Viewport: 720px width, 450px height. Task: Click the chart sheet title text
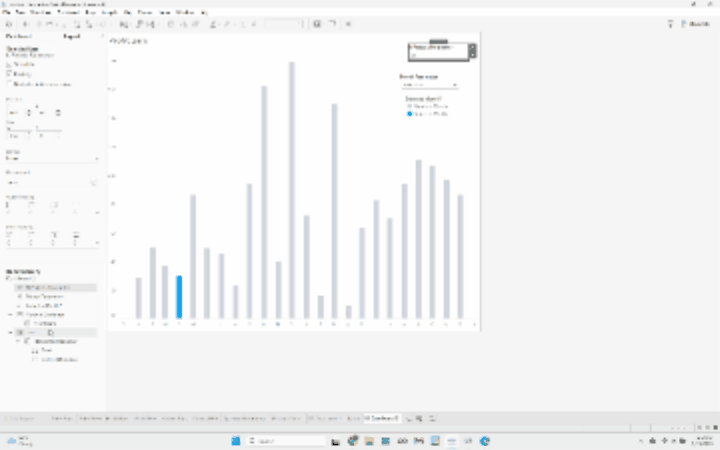point(129,41)
